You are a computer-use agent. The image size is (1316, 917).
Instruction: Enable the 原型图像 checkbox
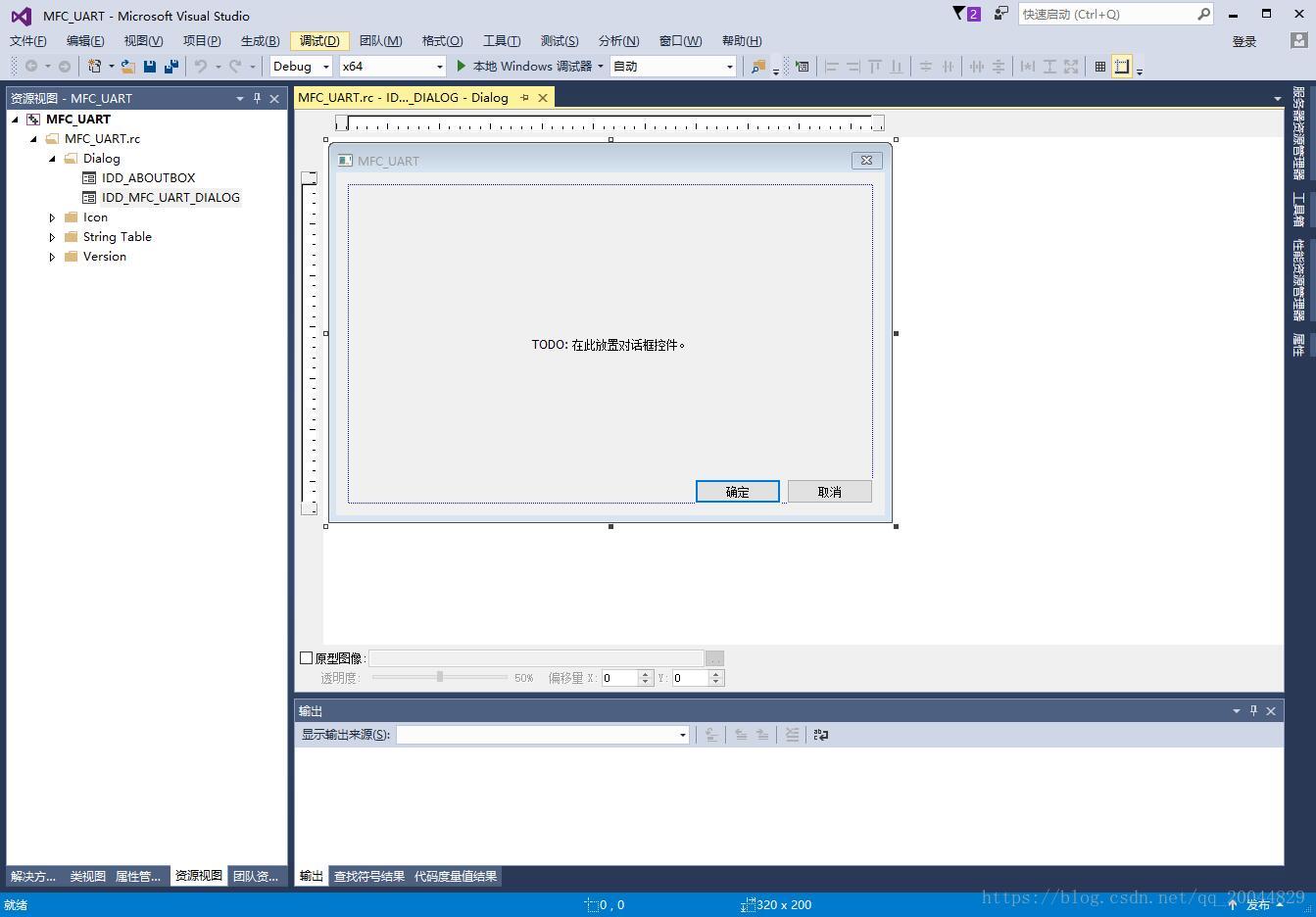point(306,657)
